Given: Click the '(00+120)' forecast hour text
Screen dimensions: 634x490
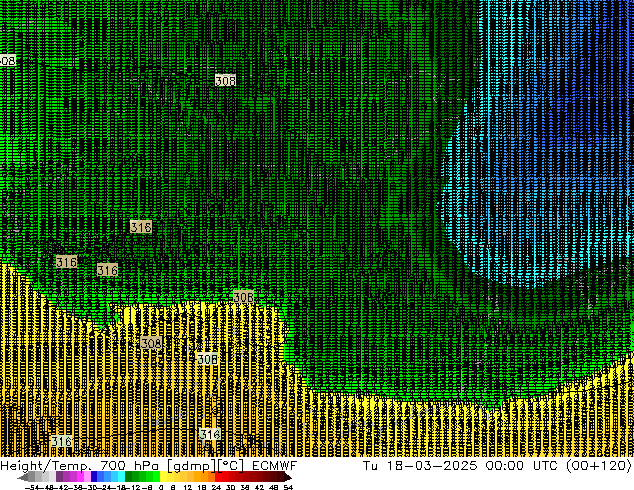Looking at the screenshot, I should 598,466.
